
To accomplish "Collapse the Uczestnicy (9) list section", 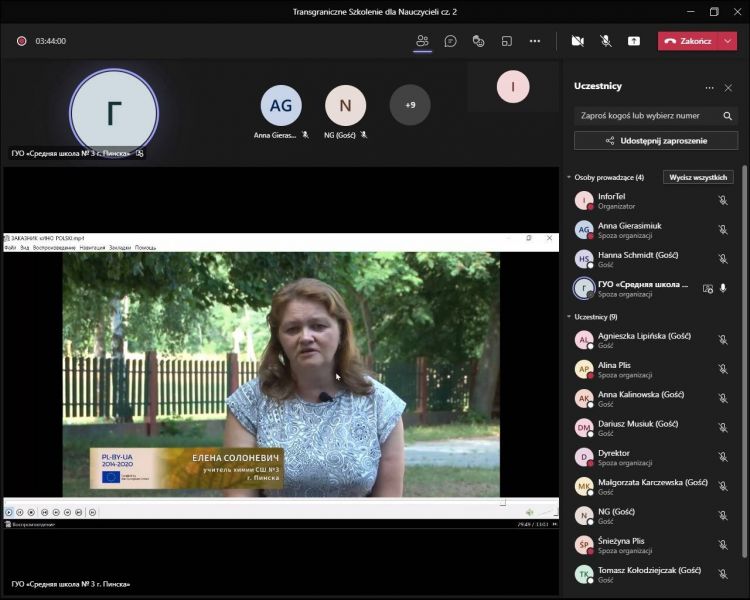I will [569, 317].
